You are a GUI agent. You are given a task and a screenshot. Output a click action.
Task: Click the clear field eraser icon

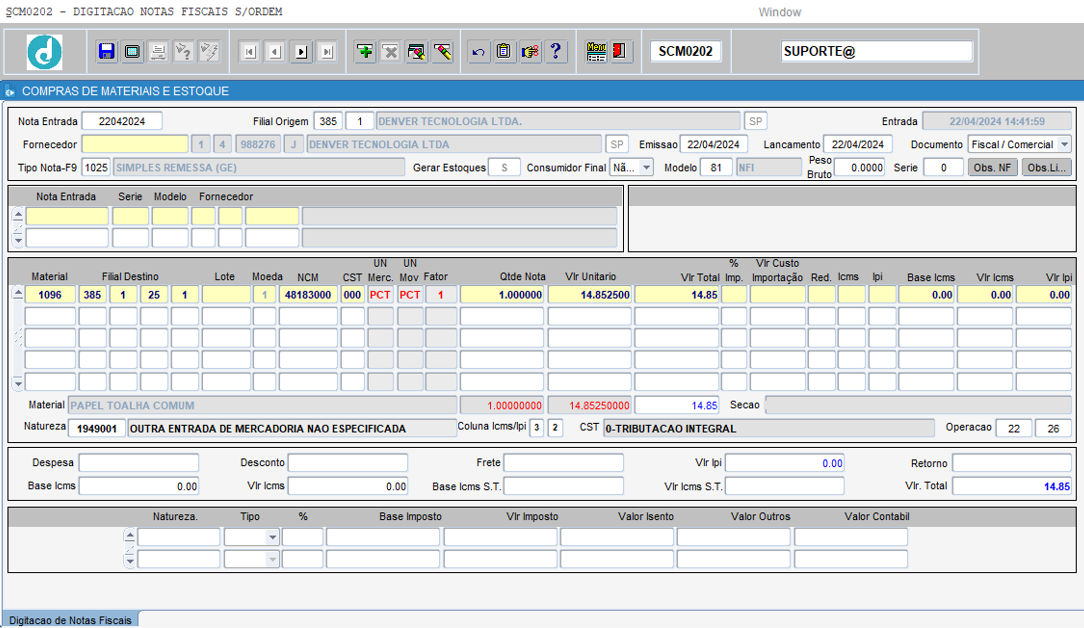point(442,52)
